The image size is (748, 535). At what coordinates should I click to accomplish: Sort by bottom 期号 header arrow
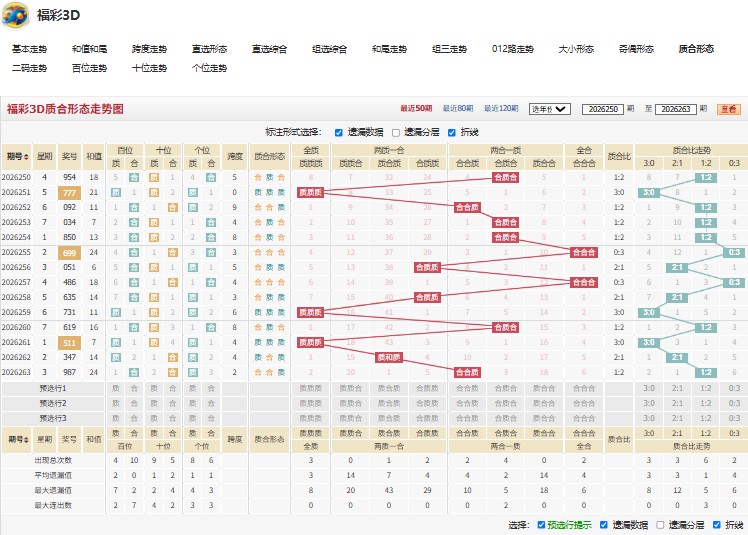(26, 440)
